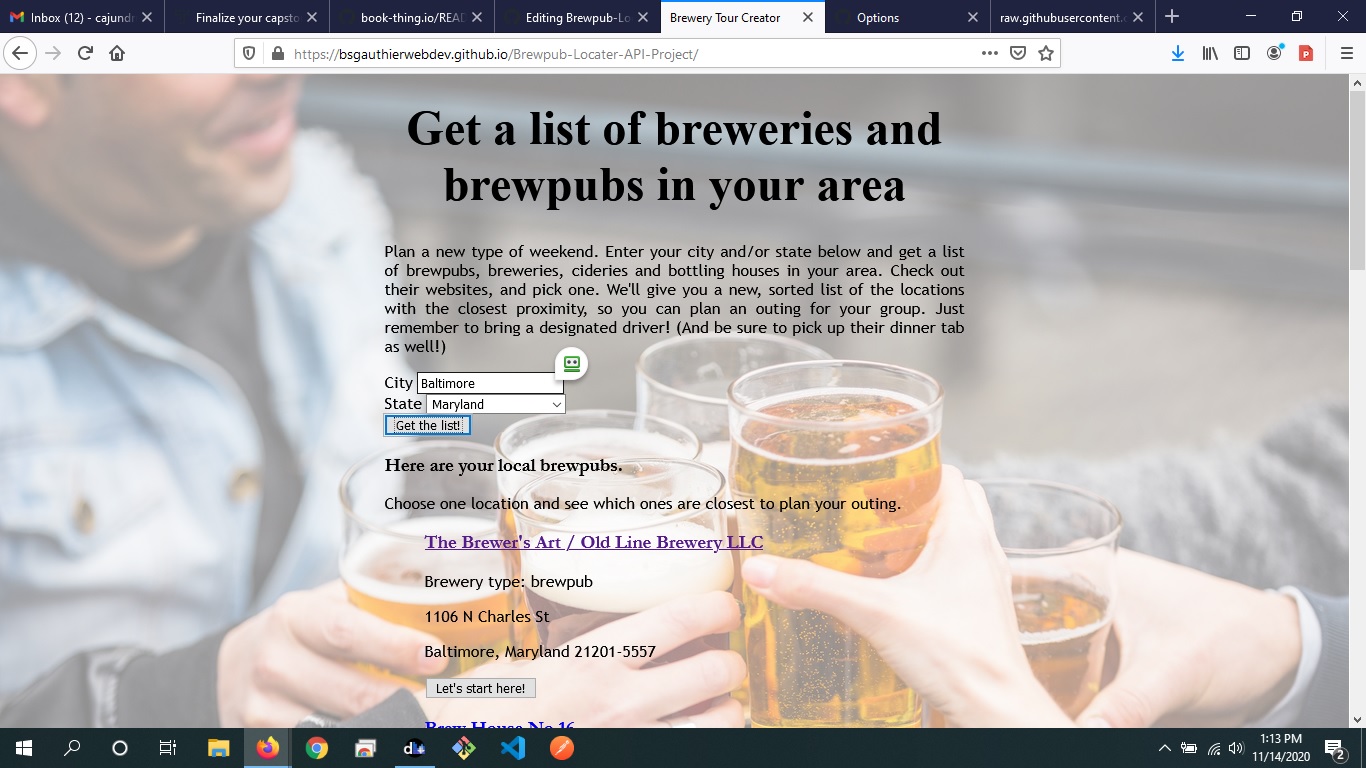Open Task View on the taskbar
Screen dimensions: 1366x768
tap(168, 748)
